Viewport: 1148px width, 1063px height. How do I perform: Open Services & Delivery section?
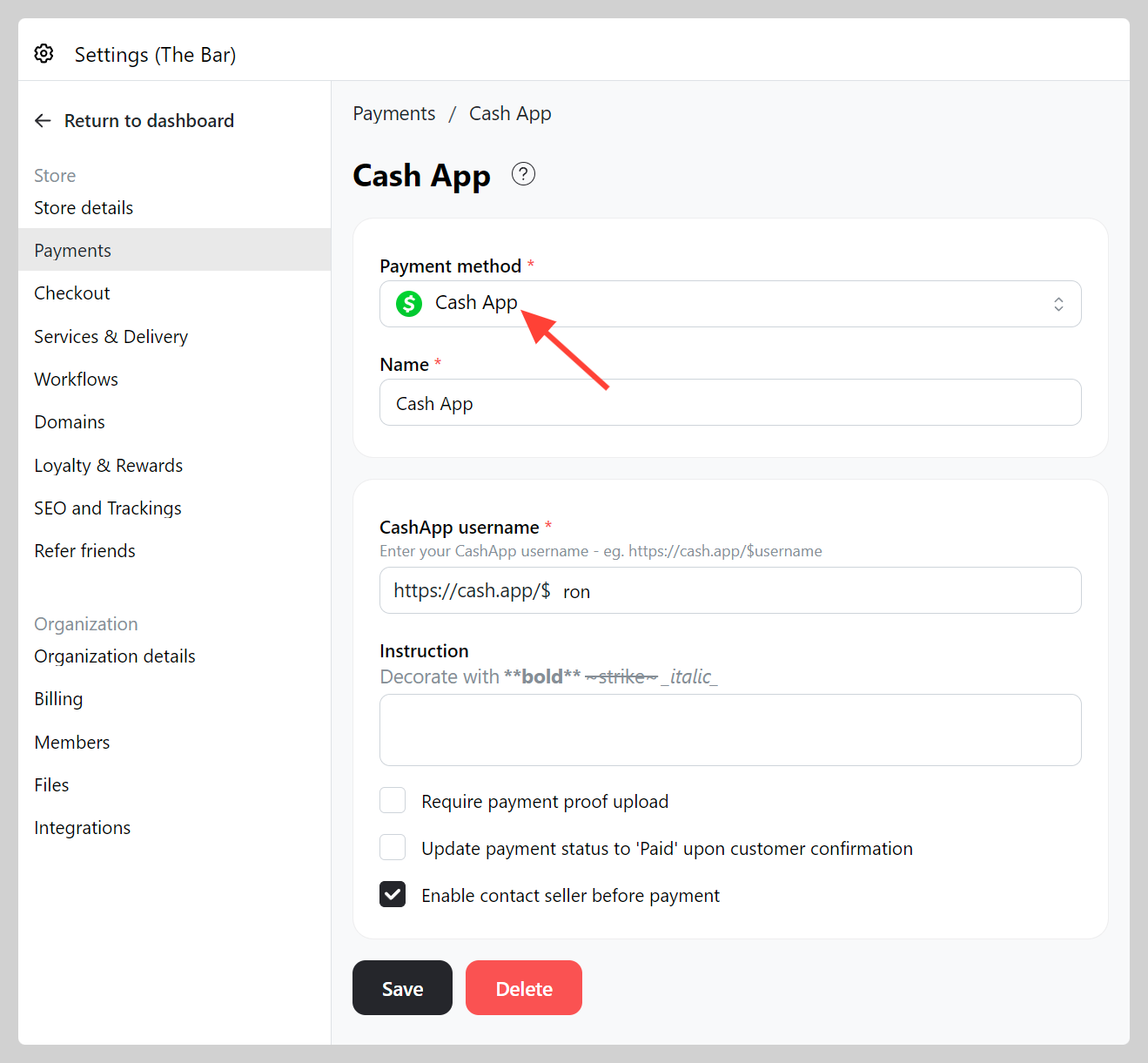(111, 337)
